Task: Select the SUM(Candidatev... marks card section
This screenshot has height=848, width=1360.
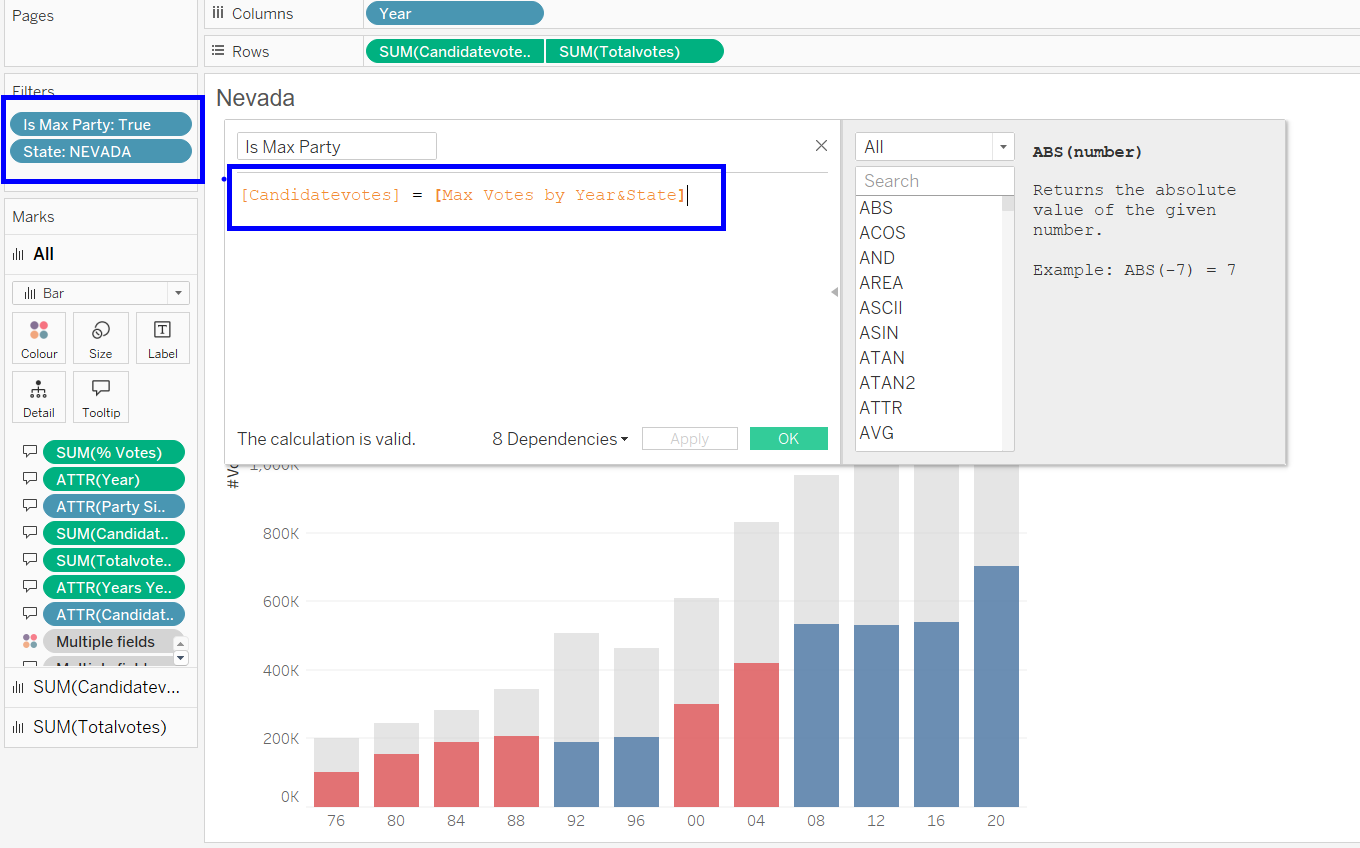Action: coord(101,687)
